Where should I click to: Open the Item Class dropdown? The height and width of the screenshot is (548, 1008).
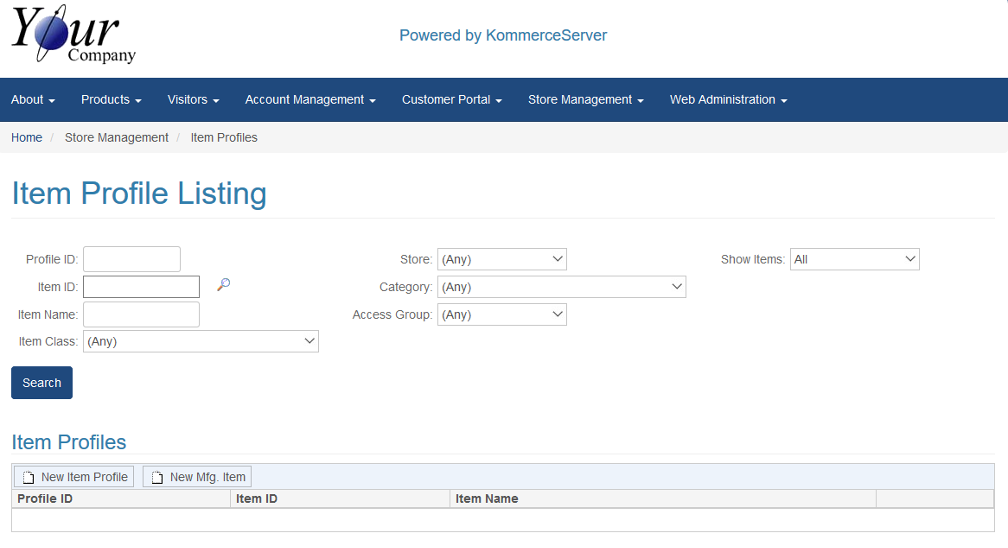(200, 341)
